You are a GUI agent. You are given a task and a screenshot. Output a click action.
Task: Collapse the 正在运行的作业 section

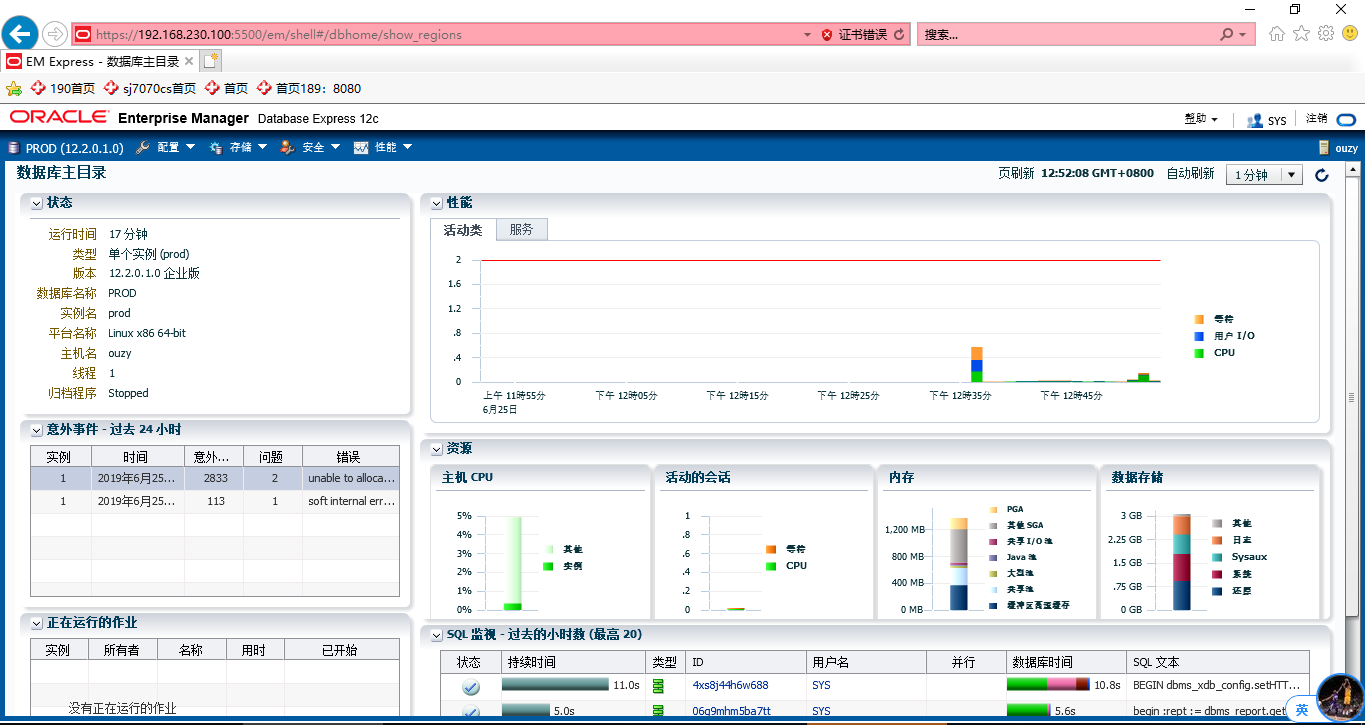37,623
